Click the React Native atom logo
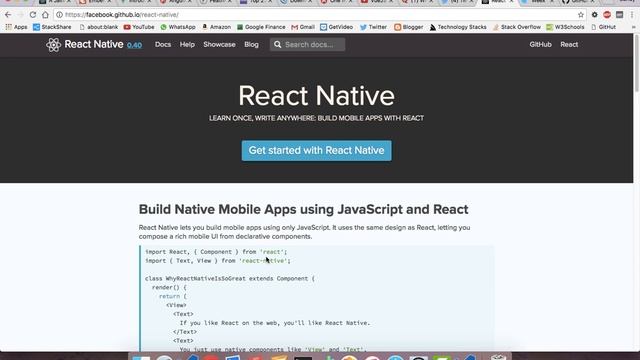Viewport: 640px width, 360px height. [53, 44]
